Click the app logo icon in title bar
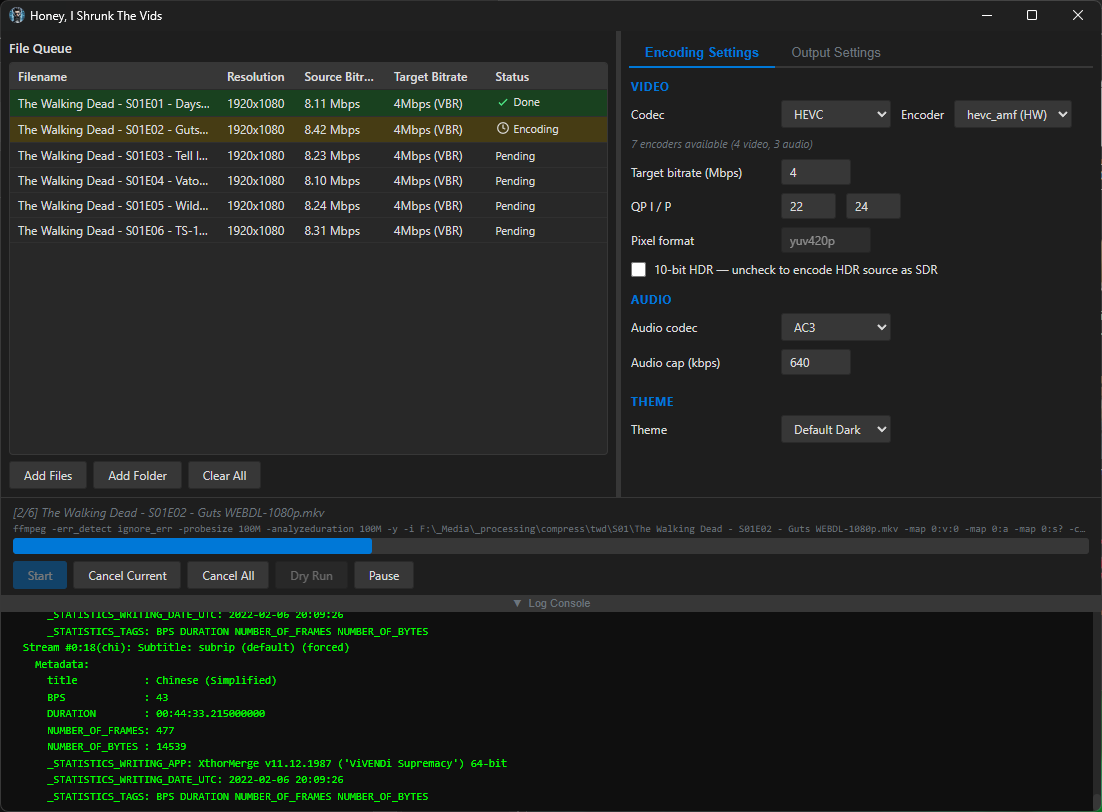1102x812 pixels. [x=17, y=15]
